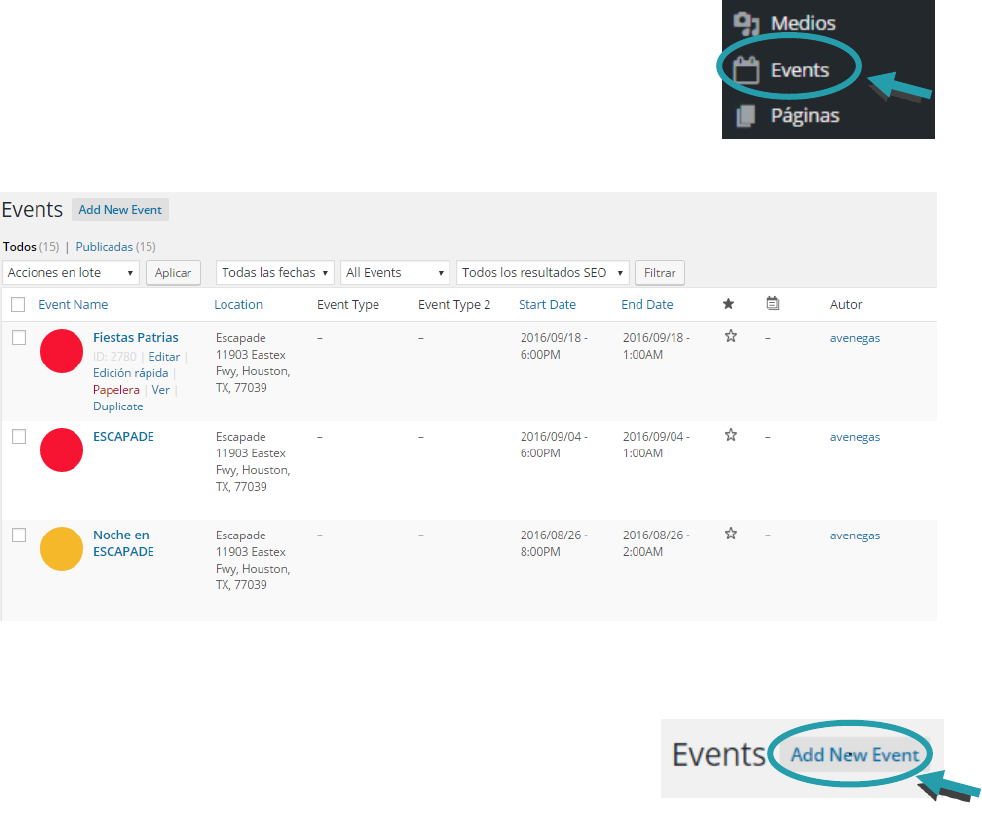Image resolution: width=982 pixels, height=823 pixels.
Task: Click avenegas author for ESCAPADE row
Action: [855, 437]
